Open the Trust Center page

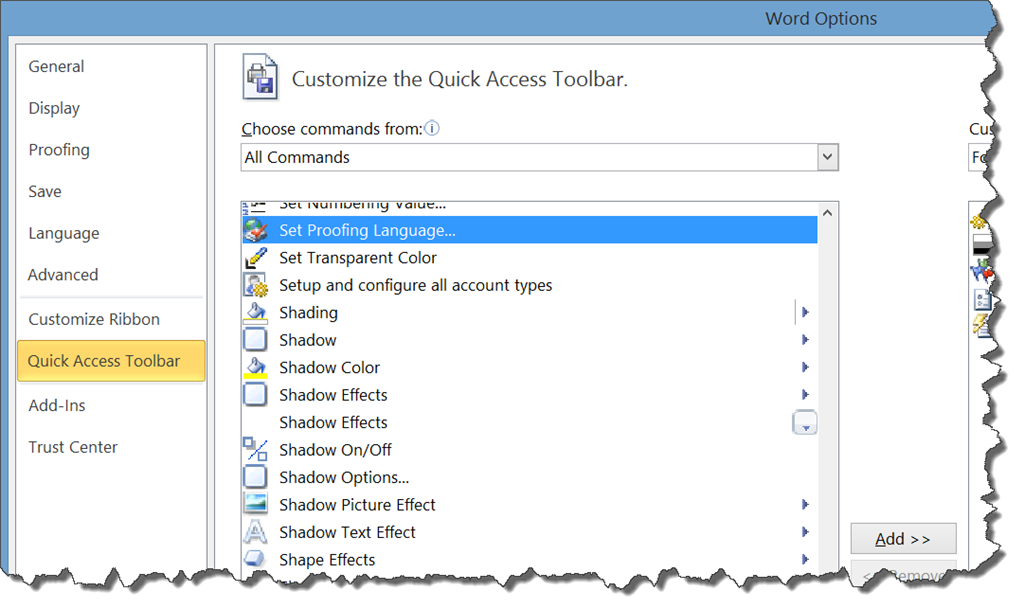pyautogui.click(x=73, y=447)
